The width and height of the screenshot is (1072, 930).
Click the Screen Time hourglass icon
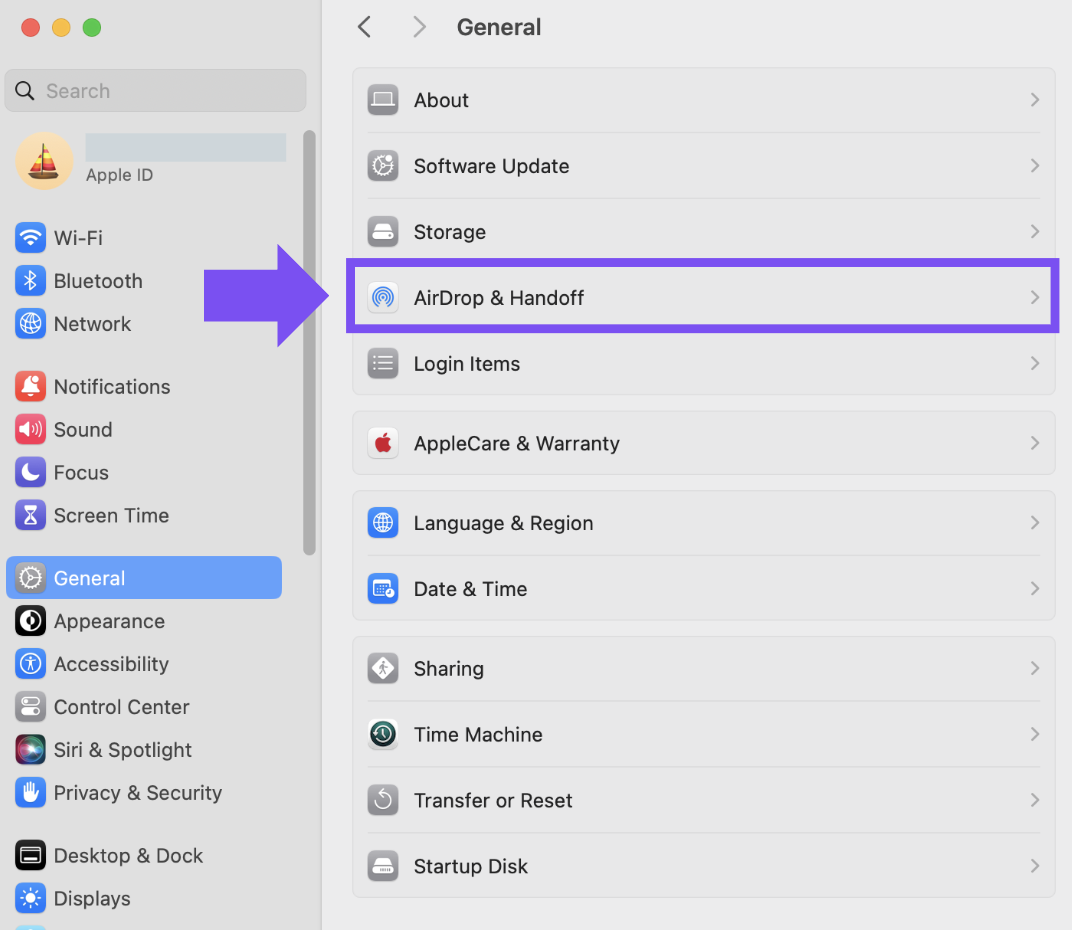coord(30,516)
